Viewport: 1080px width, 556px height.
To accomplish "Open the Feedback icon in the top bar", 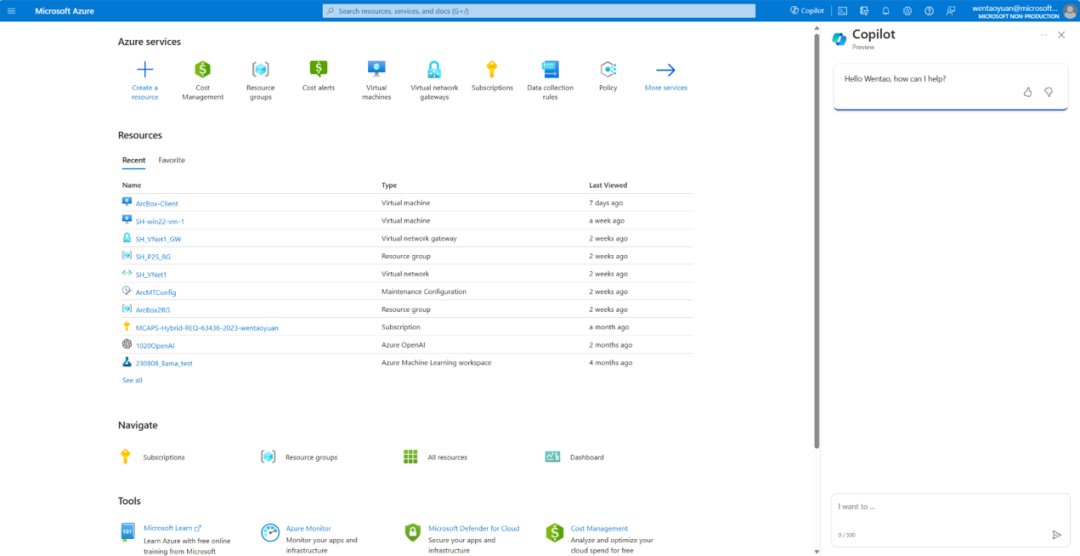I will [951, 11].
